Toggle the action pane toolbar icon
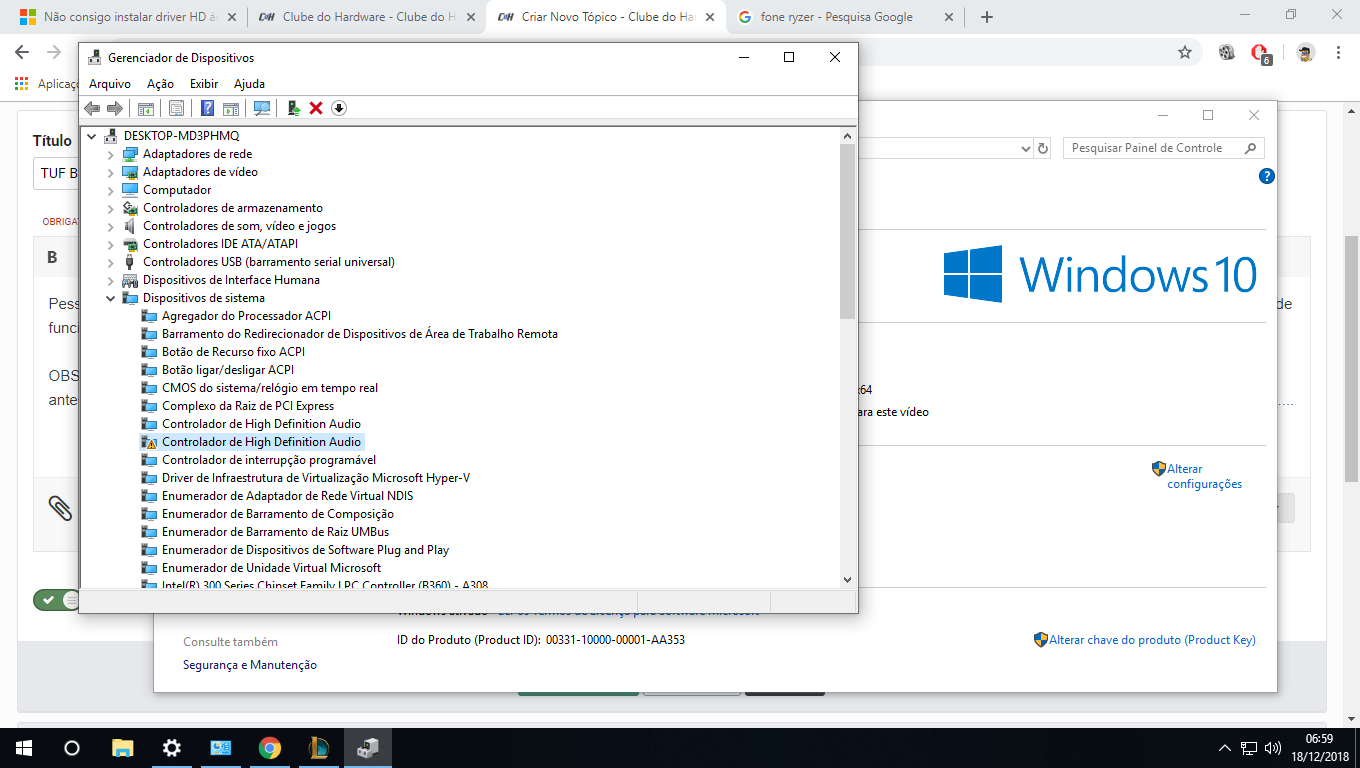Screen dimensions: 1360x768 231,108
